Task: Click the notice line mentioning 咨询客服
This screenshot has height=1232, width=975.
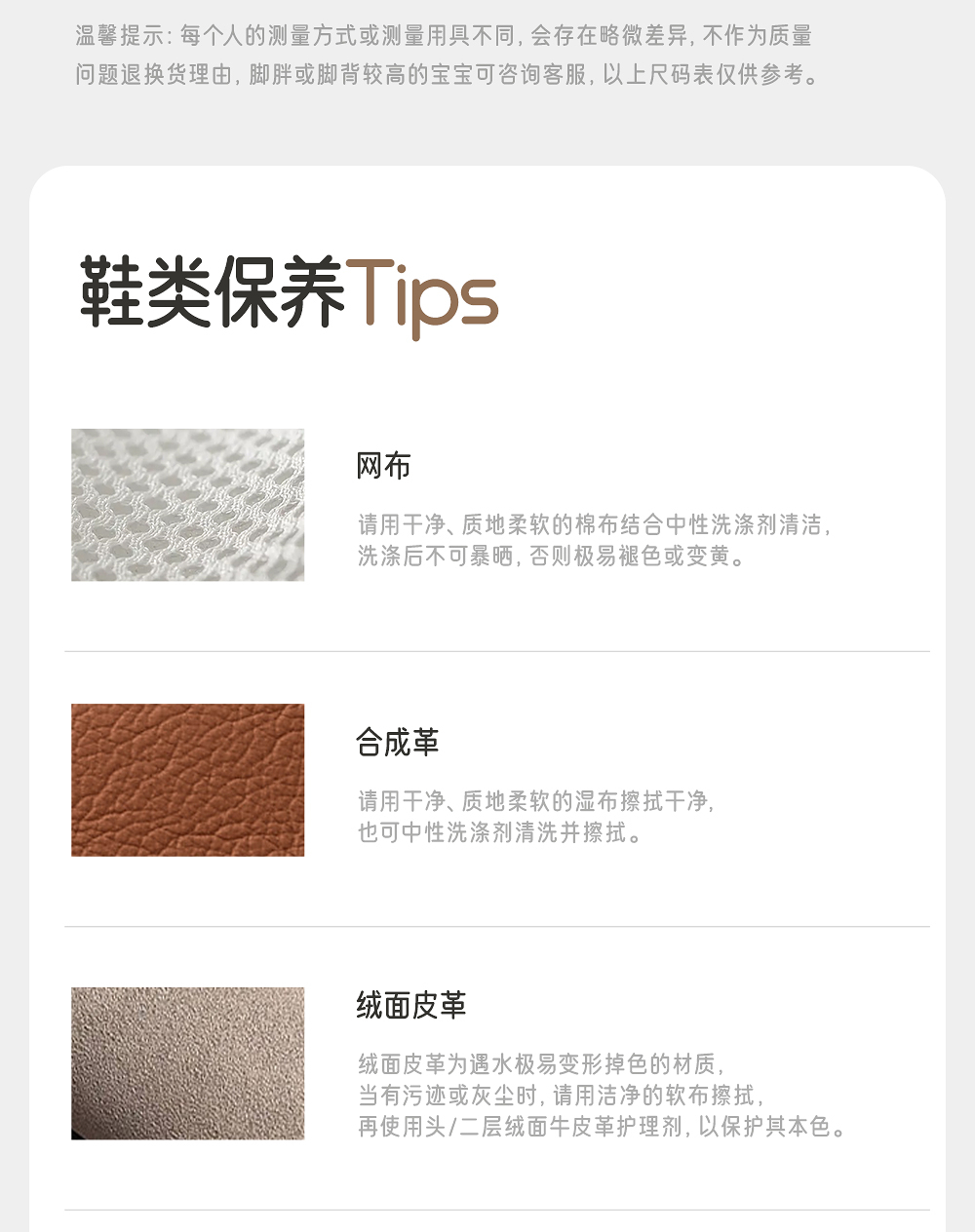Action: pos(448,75)
